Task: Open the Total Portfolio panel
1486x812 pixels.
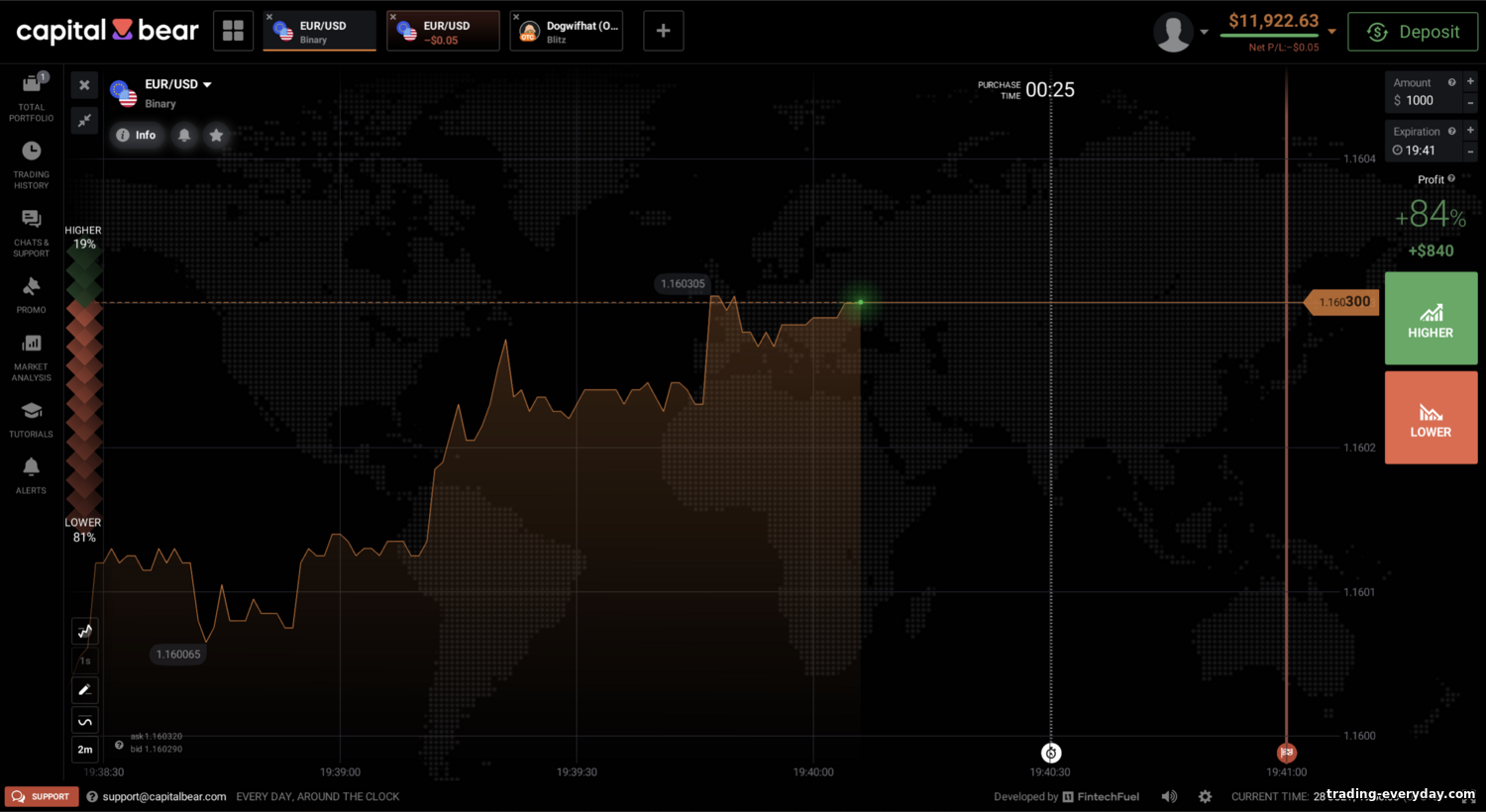Action: pos(31,97)
